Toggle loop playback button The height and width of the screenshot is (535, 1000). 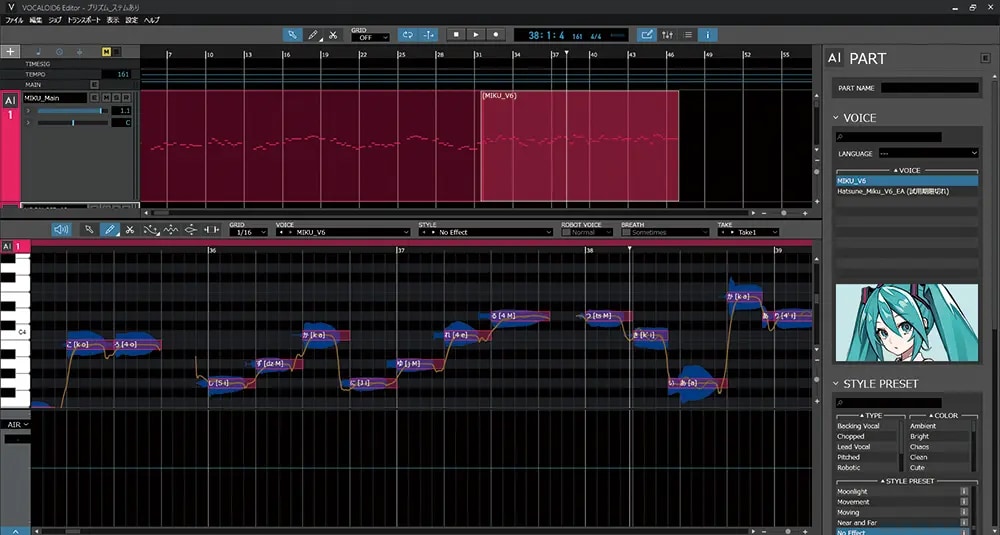[408, 35]
